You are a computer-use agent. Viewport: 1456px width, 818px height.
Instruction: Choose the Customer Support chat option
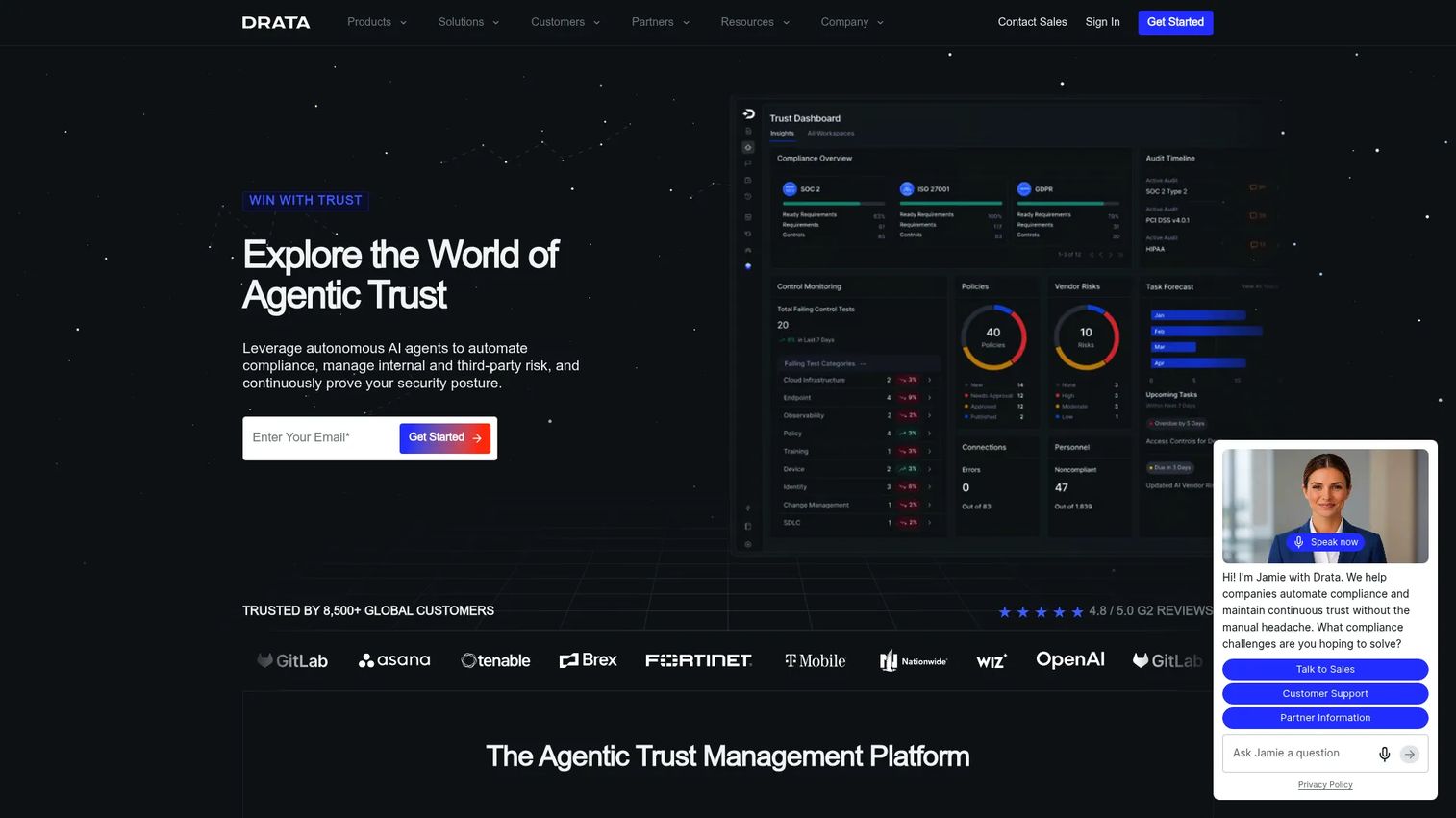[1325, 693]
